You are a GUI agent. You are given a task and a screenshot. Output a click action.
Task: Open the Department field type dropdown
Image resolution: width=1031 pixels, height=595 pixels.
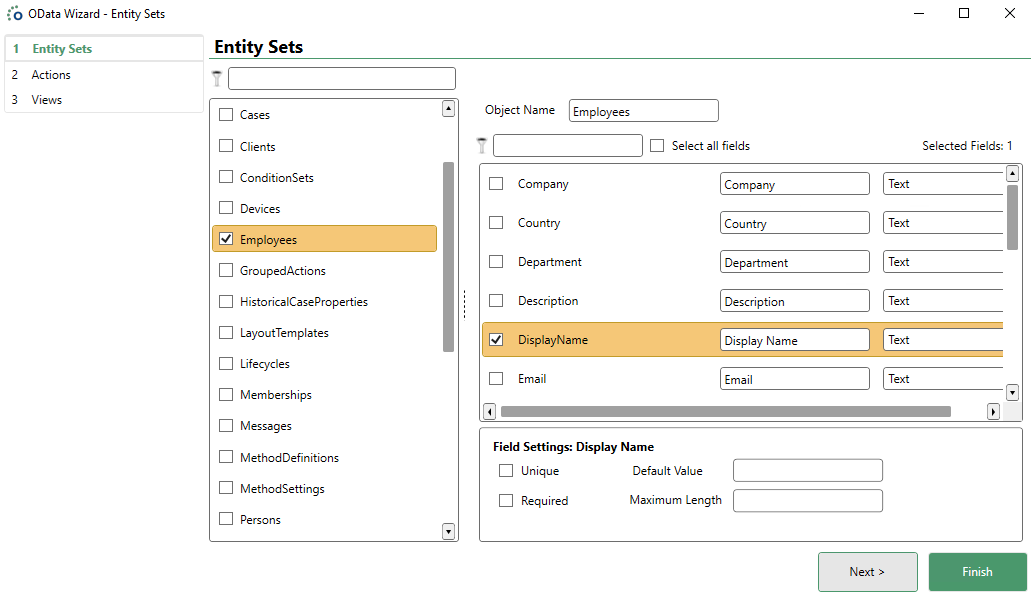pyautogui.click(x=943, y=262)
